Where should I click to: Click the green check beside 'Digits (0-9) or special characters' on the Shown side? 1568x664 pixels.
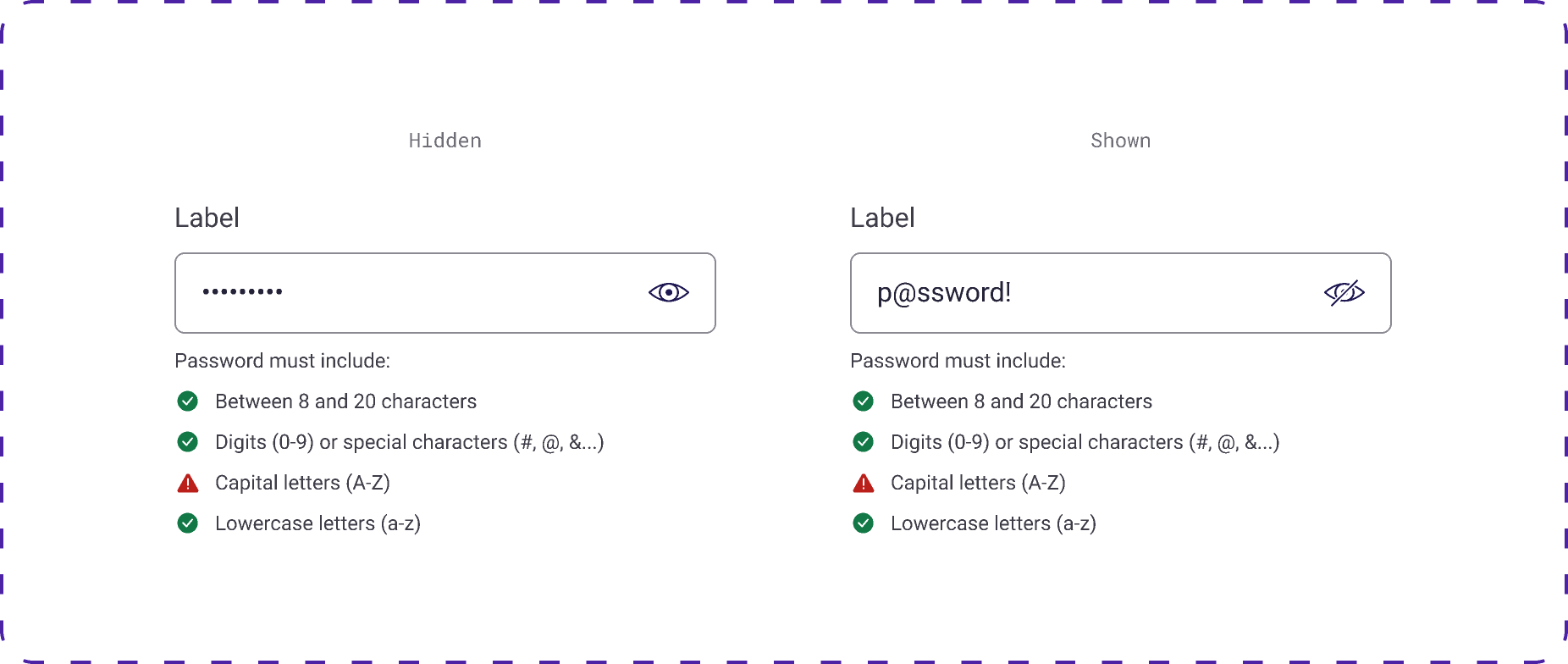[864, 442]
